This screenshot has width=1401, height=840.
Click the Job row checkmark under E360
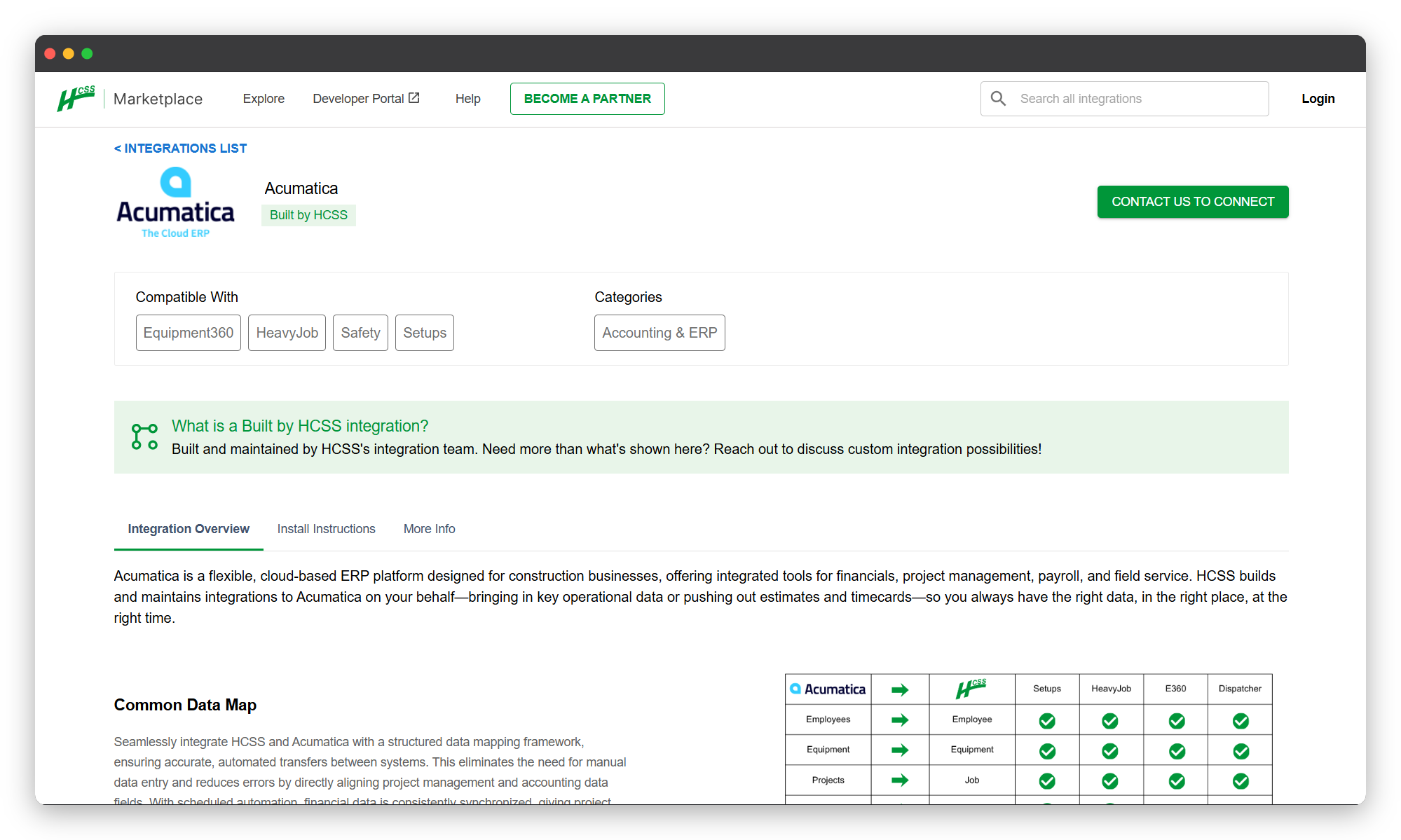point(1177,781)
